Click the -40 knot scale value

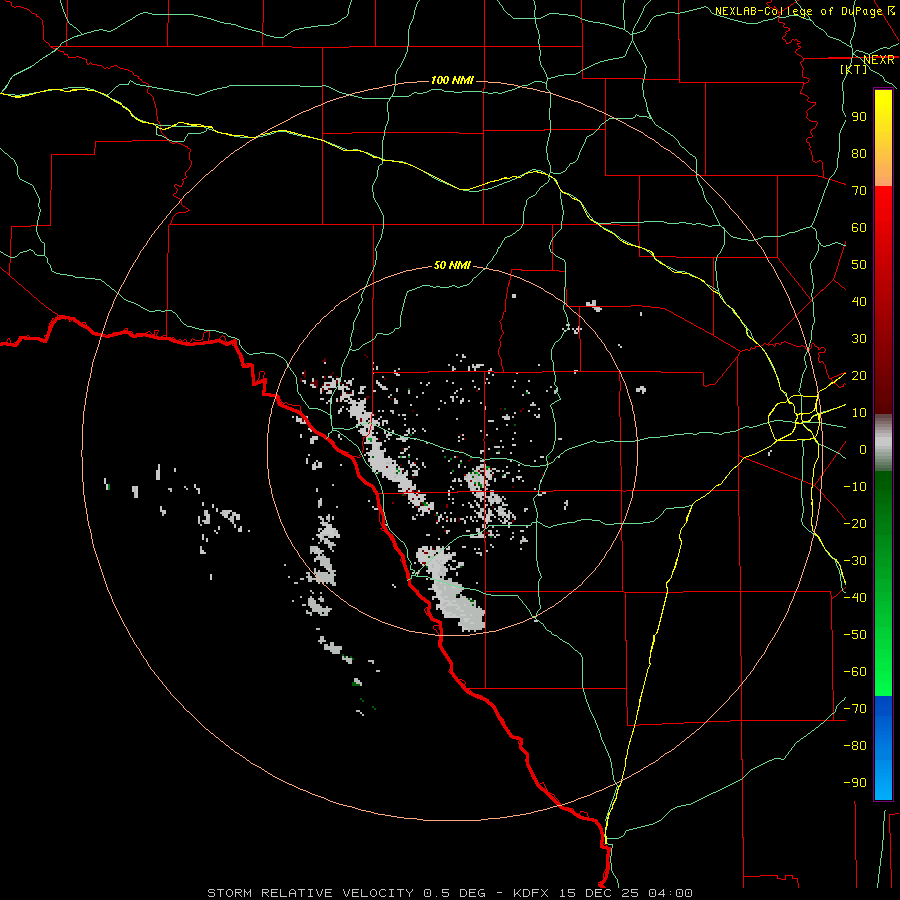coord(855,598)
